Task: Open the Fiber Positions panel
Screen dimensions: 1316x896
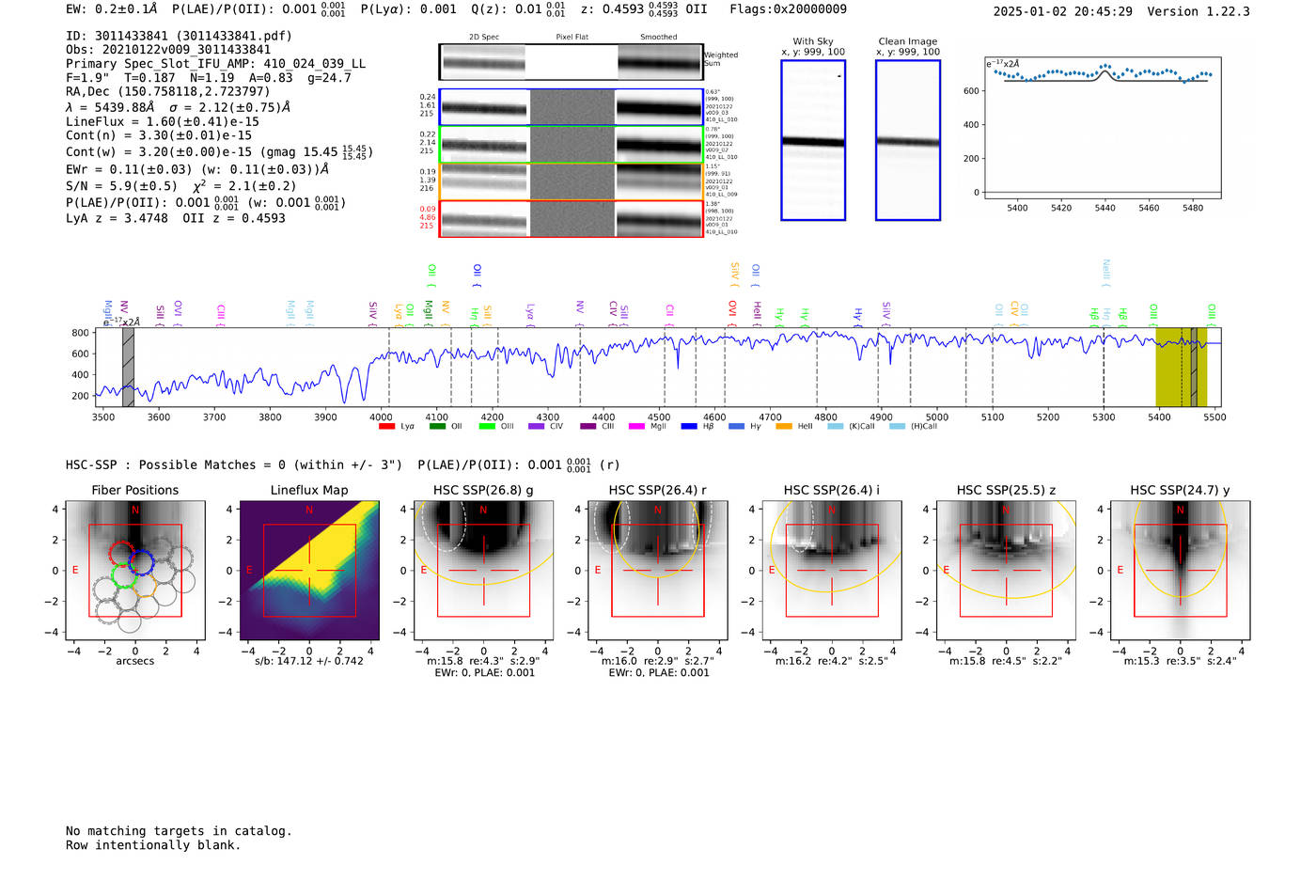Action: click(135, 571)
